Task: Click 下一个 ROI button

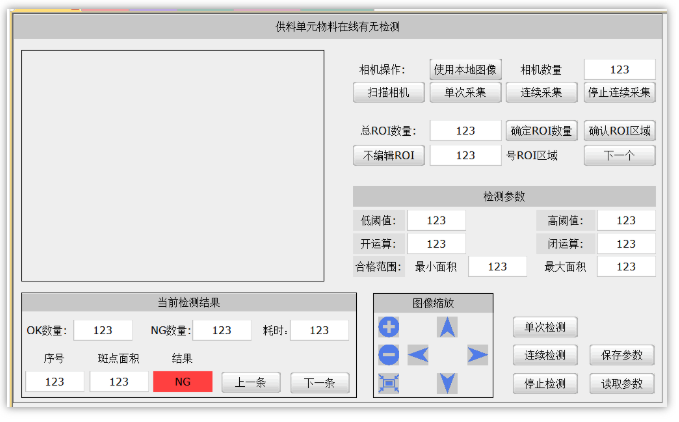Action: (x=620, y=155)
